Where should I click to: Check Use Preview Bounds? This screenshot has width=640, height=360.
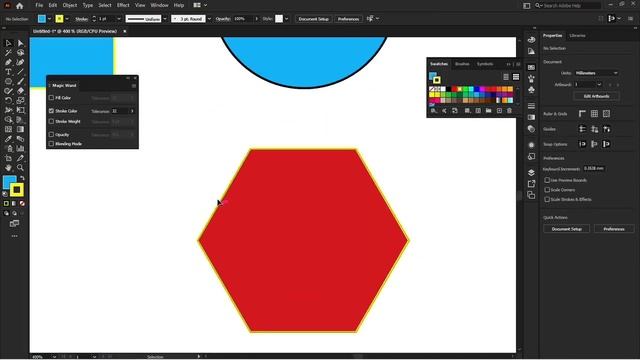(547, 180)
